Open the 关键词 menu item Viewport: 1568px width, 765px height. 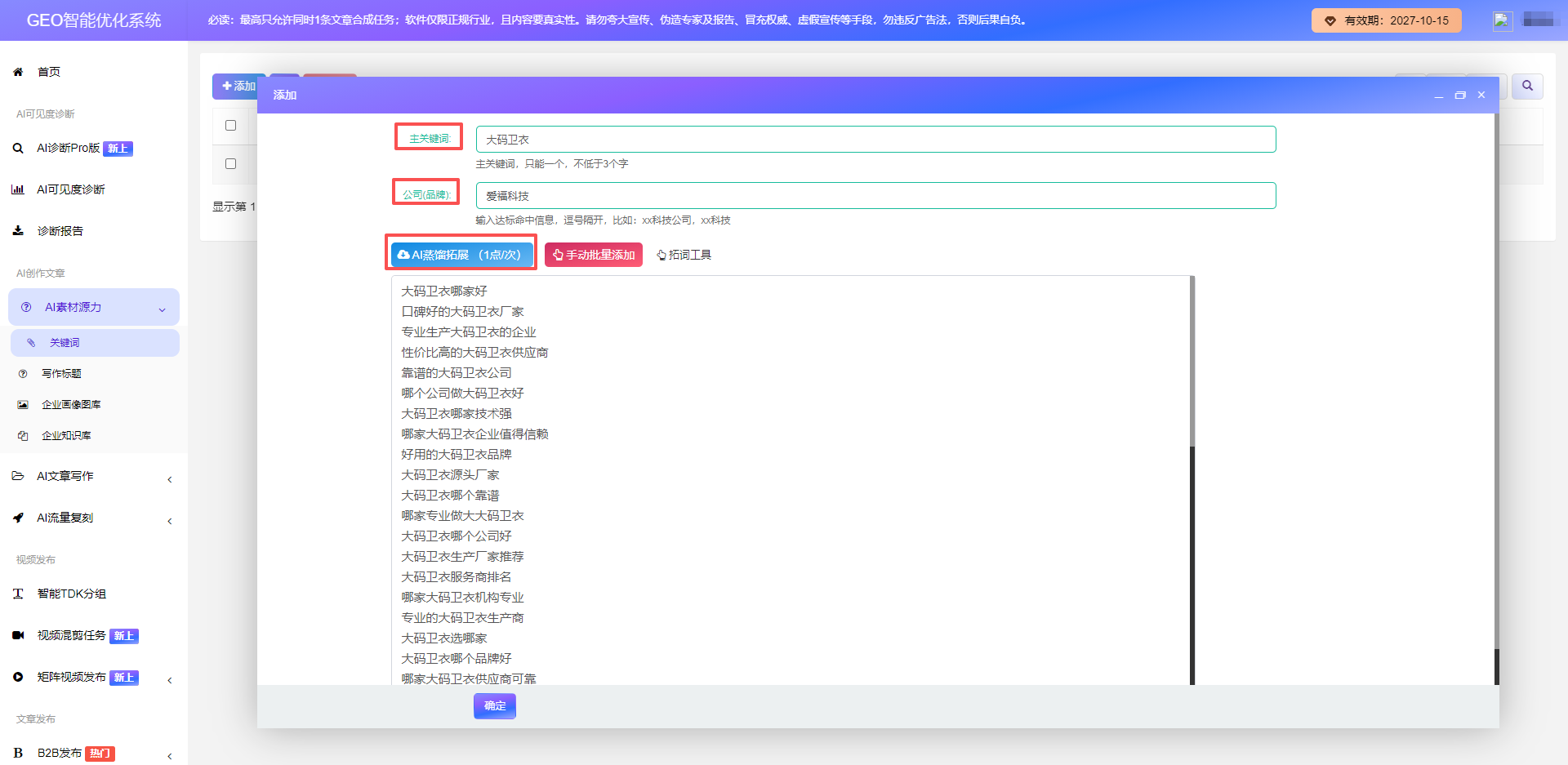[x=95, y=343]
